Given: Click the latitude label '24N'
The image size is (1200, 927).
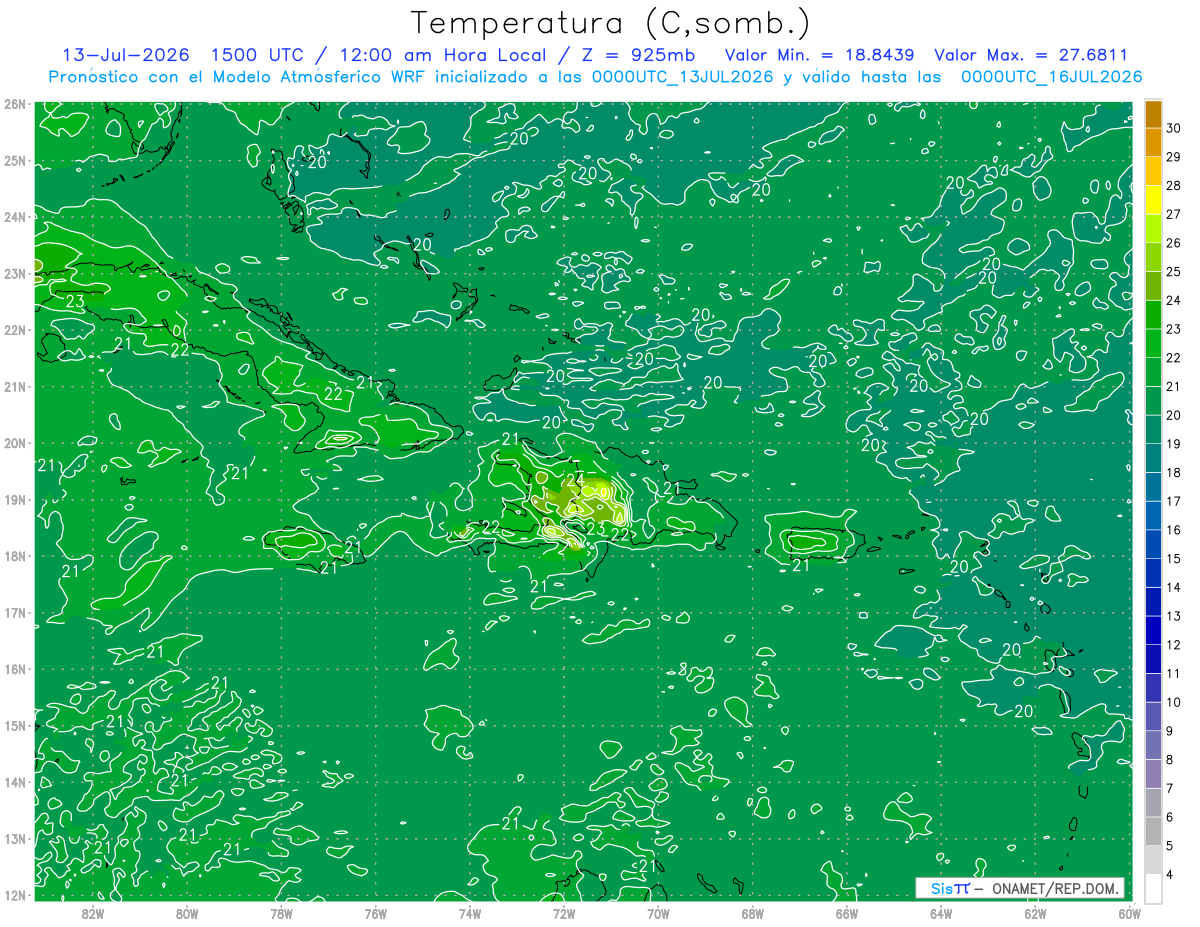Looking at the screenshot, I should [14, 217].
